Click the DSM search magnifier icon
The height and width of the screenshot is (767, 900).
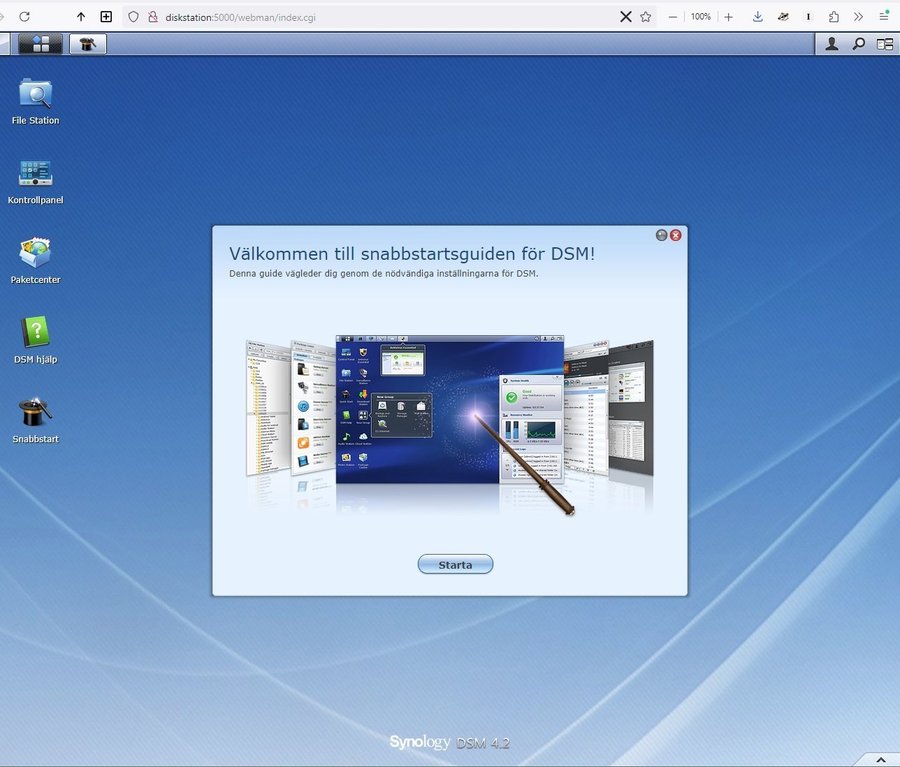pyautogui.click(x=858, y=44)
